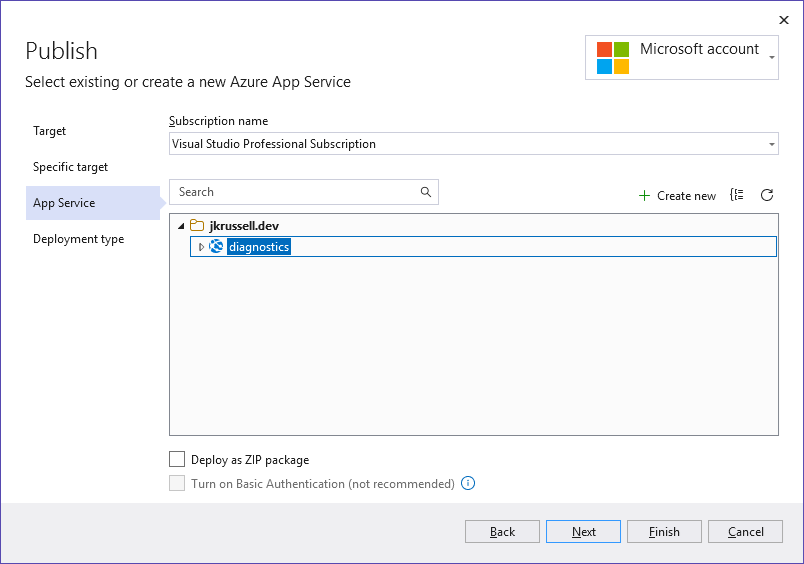This screenshot has width=804, height=564.
Task: Click the Cancel button
Action: (745, 532)
